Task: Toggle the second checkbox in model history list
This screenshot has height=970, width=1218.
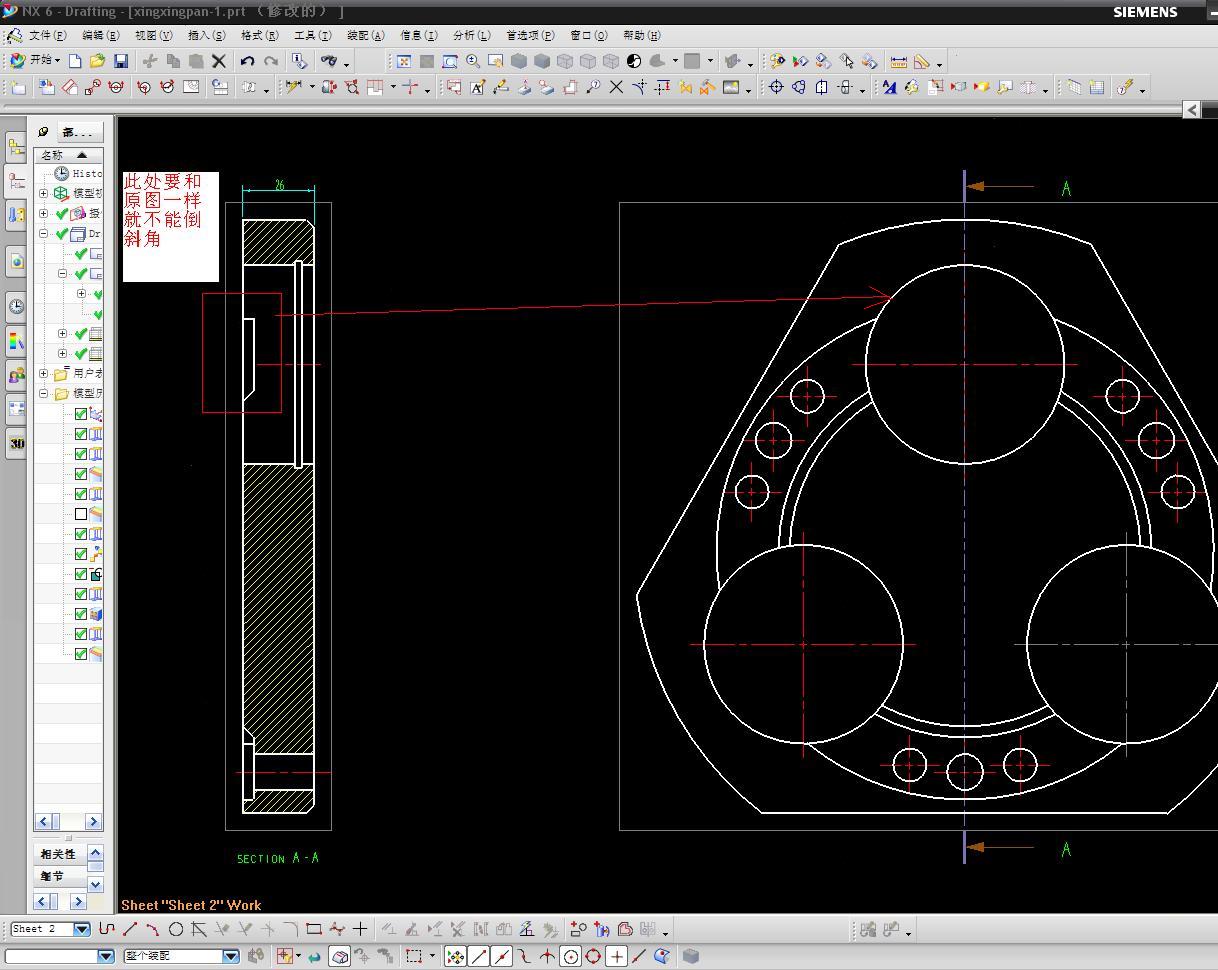Action: tap(81, 434)
